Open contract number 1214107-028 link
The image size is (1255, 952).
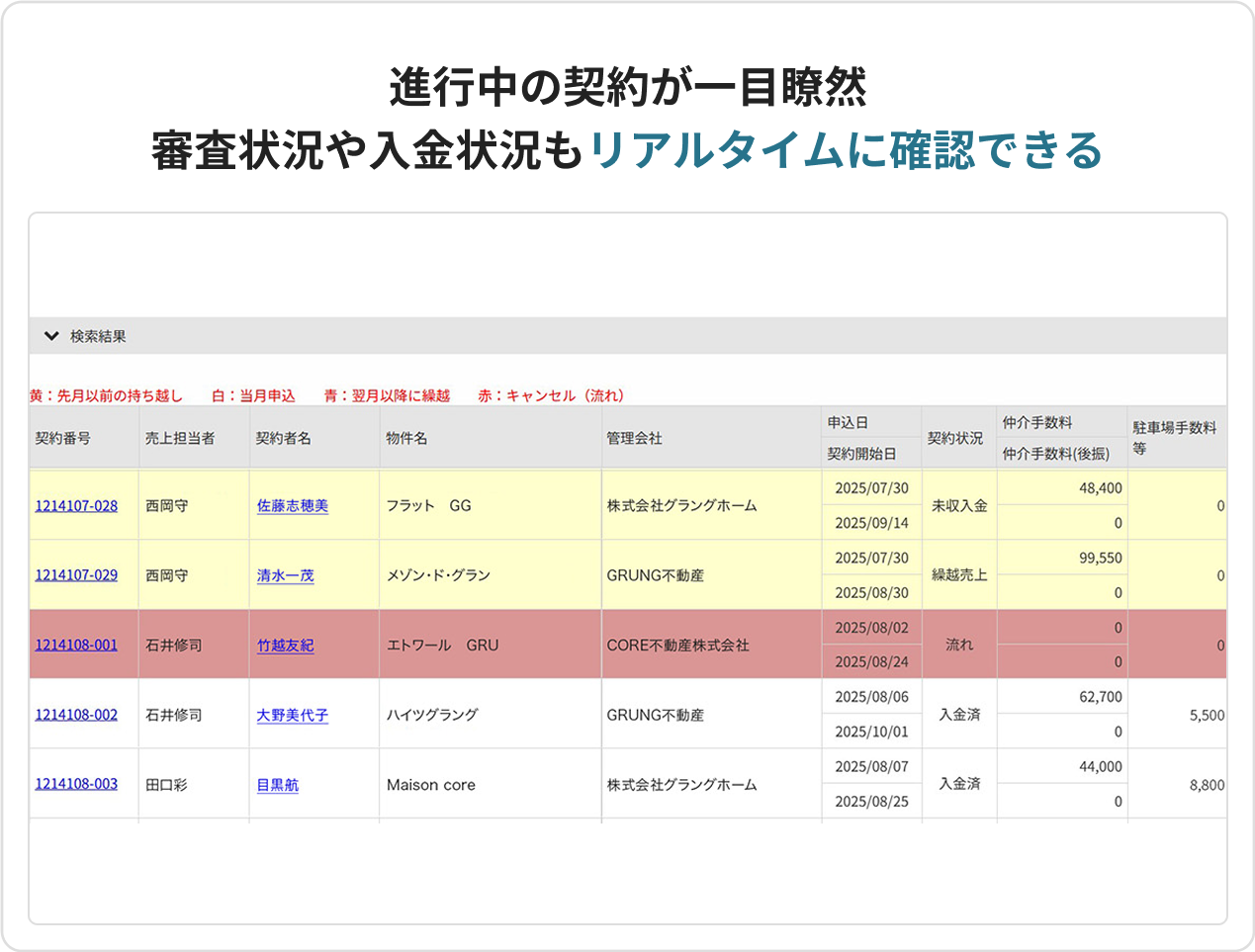click(76, 505)
